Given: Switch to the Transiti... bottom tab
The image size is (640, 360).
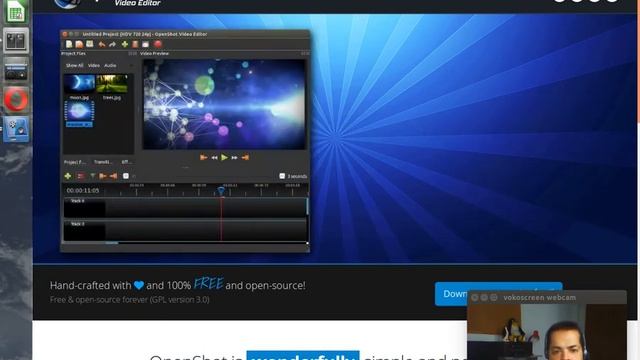Looking at the screenshot, I should pos(103,162).
